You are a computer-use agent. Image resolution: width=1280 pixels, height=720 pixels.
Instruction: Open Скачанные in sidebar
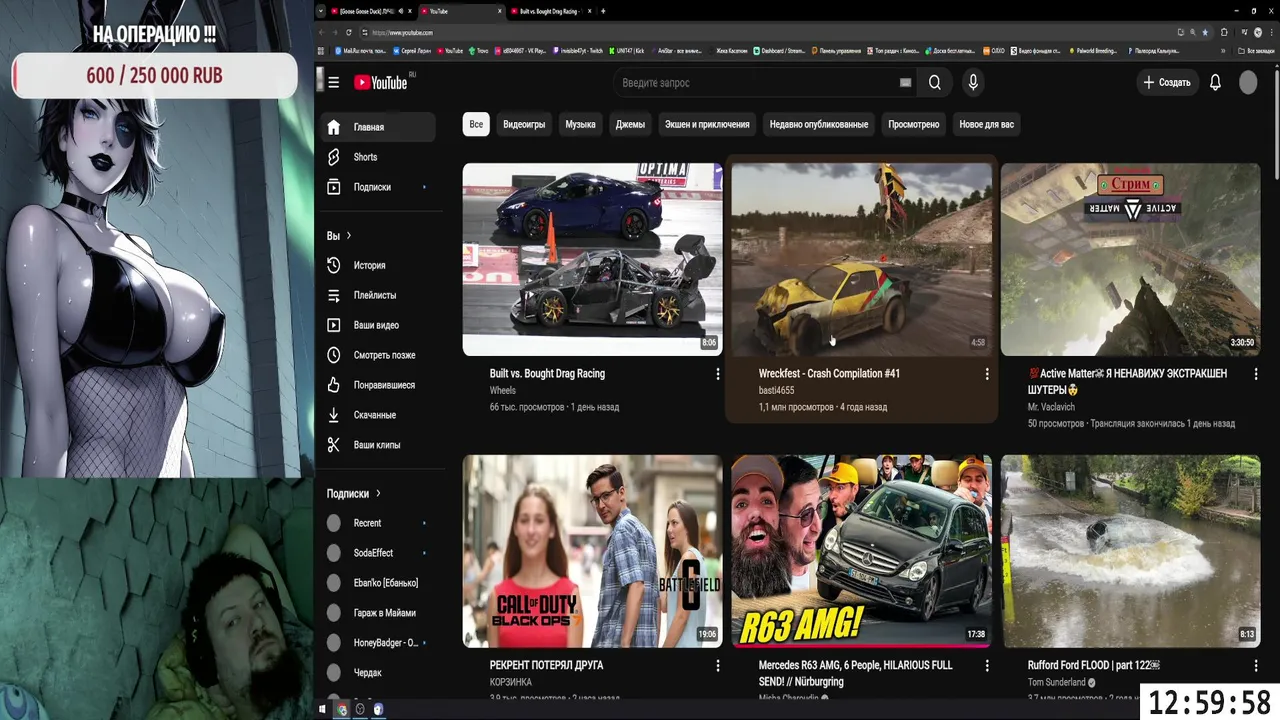(x=377, y=415)
